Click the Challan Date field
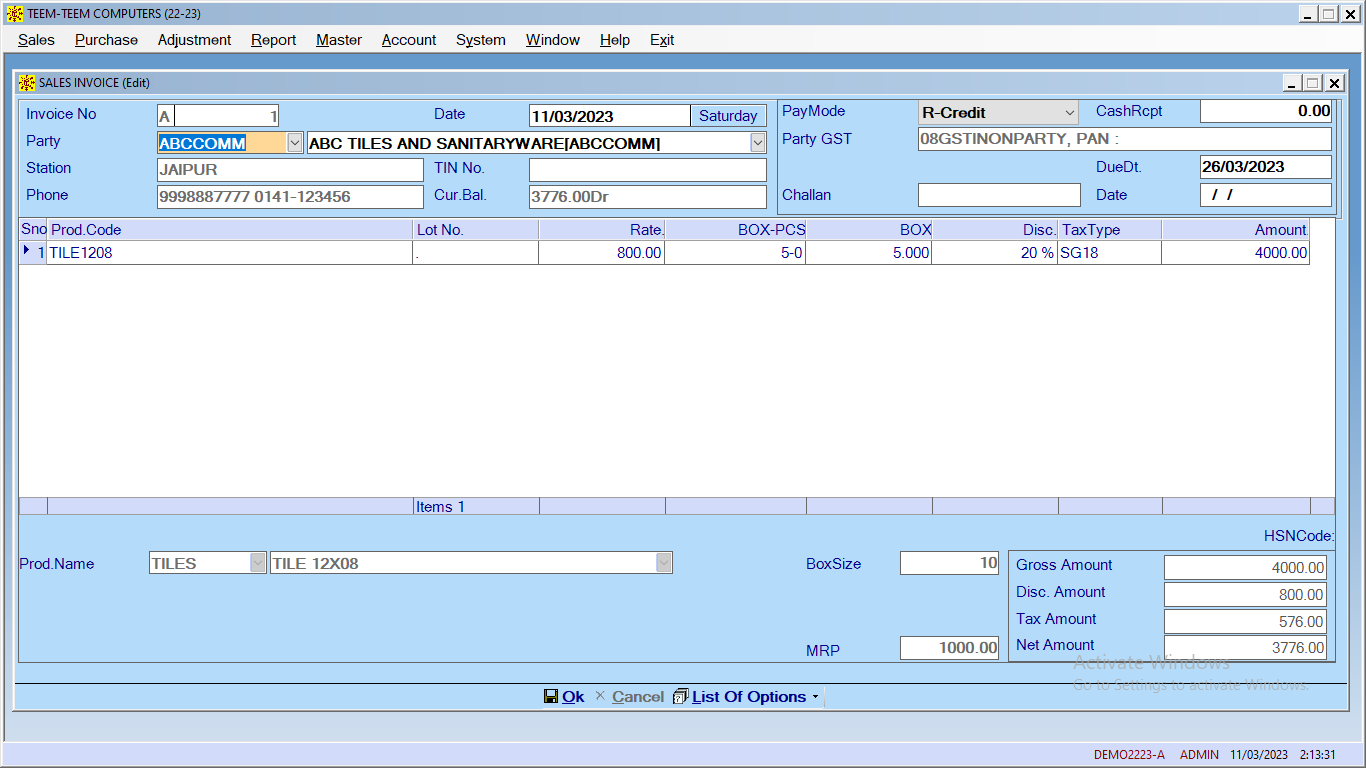The image size is (1366, 768). [x=1266, y=195]
